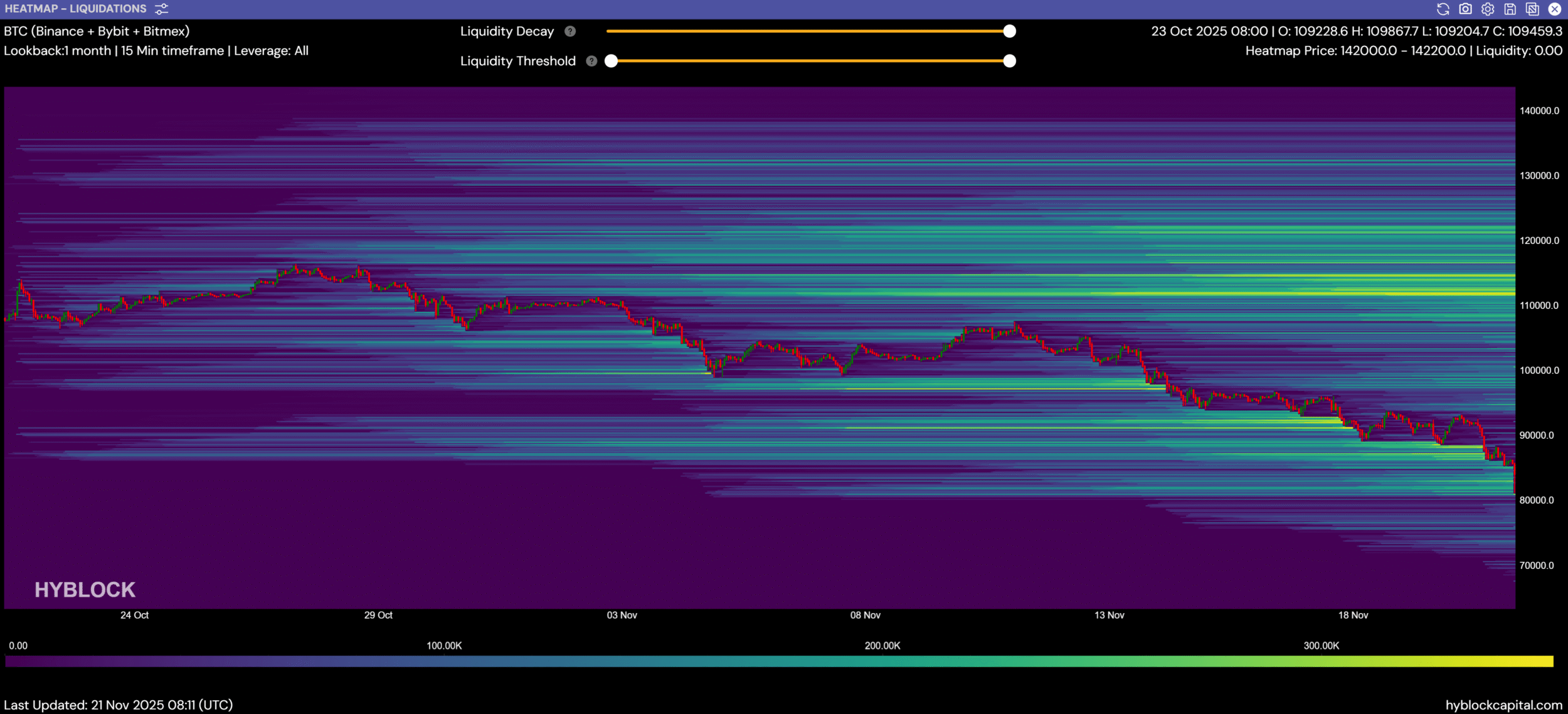This screenshot has width=1568, height=714.
Task: Close the heatmap panel with X
Action: (1555, 9)
